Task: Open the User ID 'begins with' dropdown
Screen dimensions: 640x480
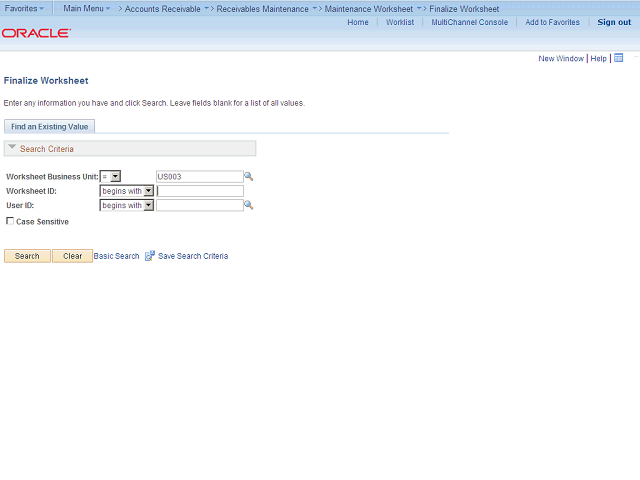Action: click(127, 205)
